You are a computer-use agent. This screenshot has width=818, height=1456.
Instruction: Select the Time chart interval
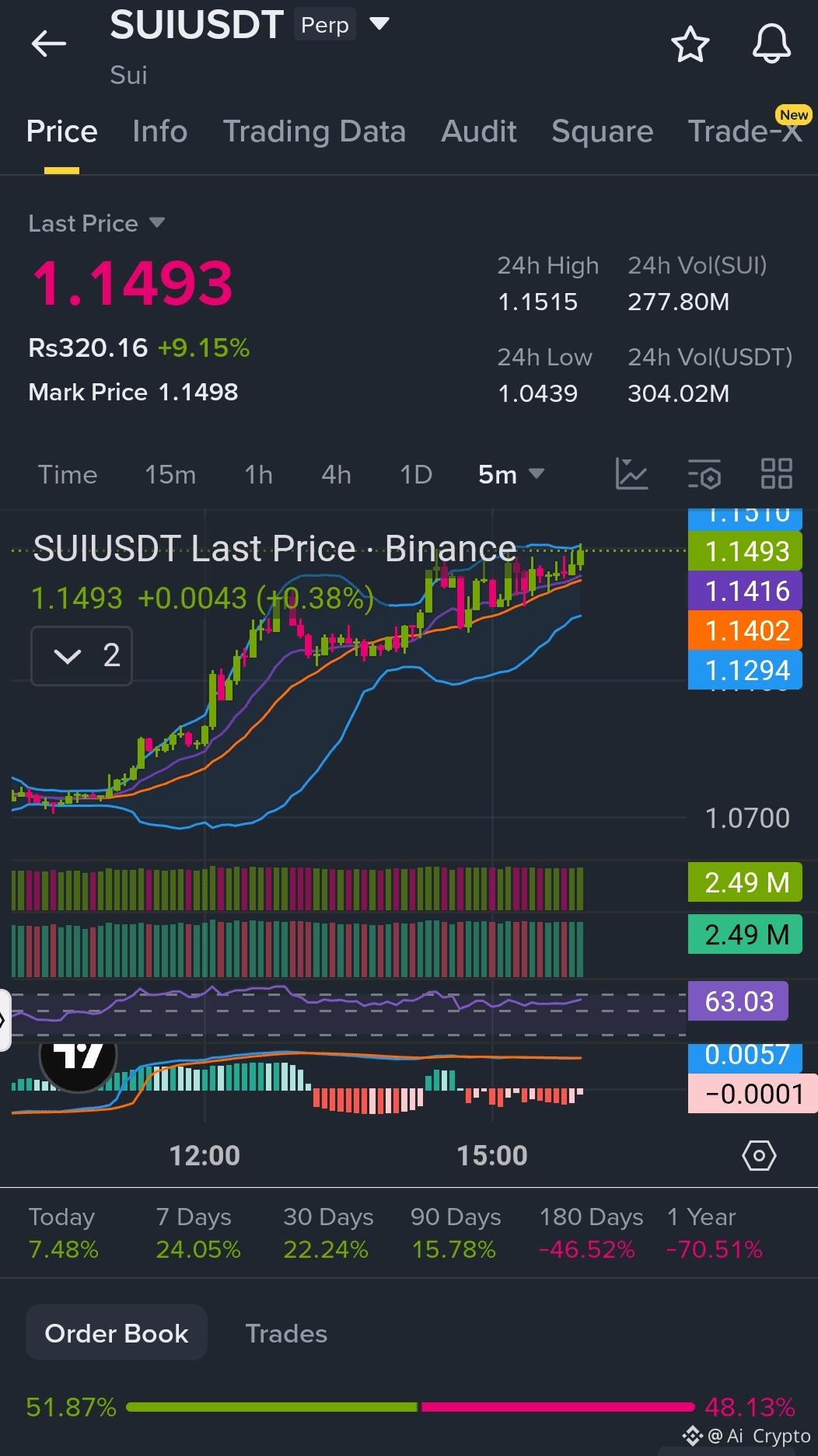click(68, 474)
